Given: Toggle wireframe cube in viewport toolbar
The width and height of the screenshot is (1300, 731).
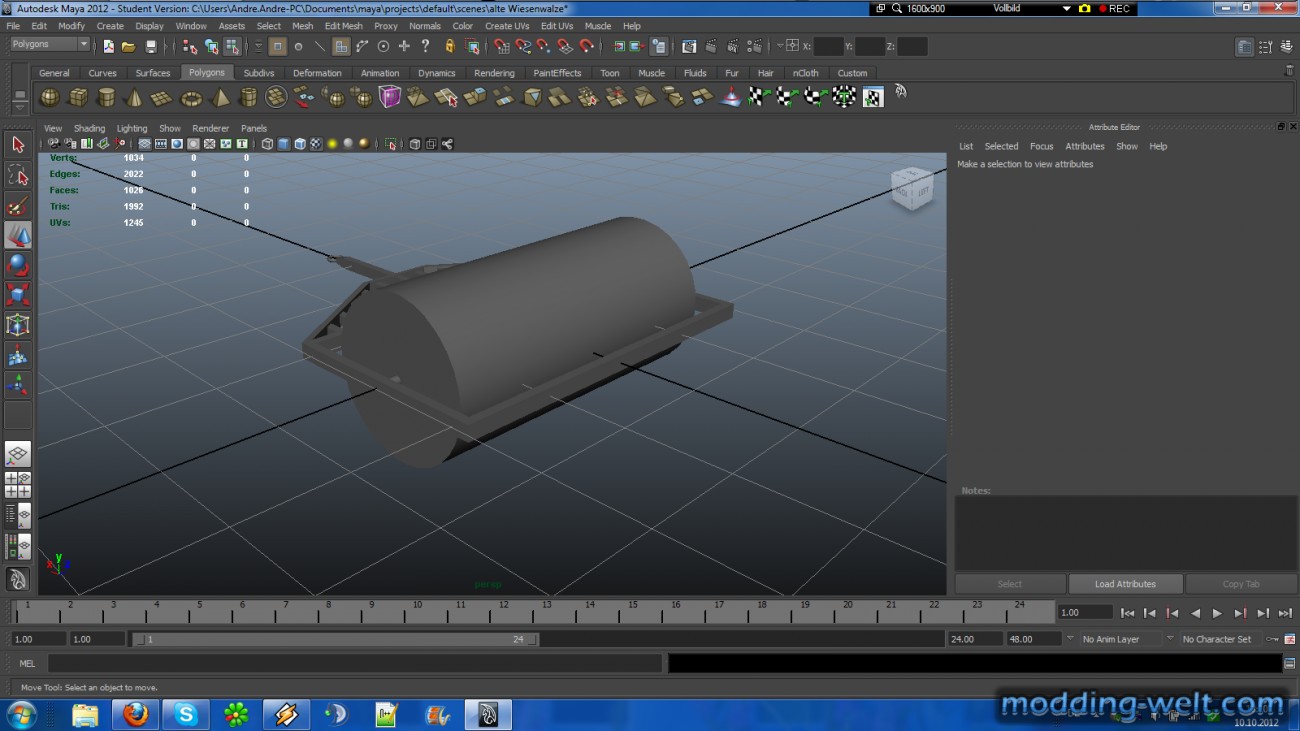Looking at the screenshot, I should [x=267, y=144].
